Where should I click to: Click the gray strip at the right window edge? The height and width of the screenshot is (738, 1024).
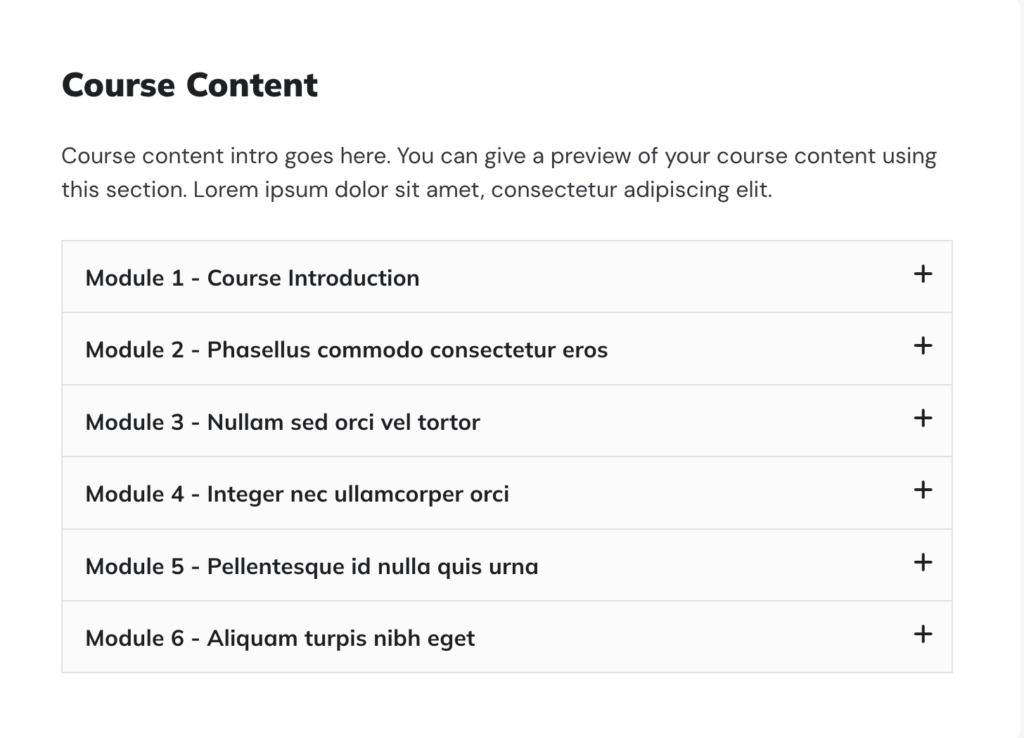(x=1019, y=369)
